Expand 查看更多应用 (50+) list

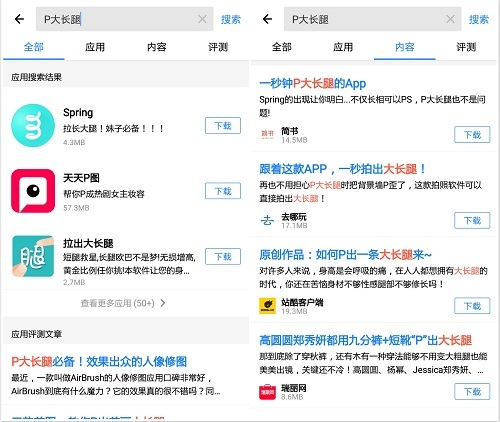(123, 303)
